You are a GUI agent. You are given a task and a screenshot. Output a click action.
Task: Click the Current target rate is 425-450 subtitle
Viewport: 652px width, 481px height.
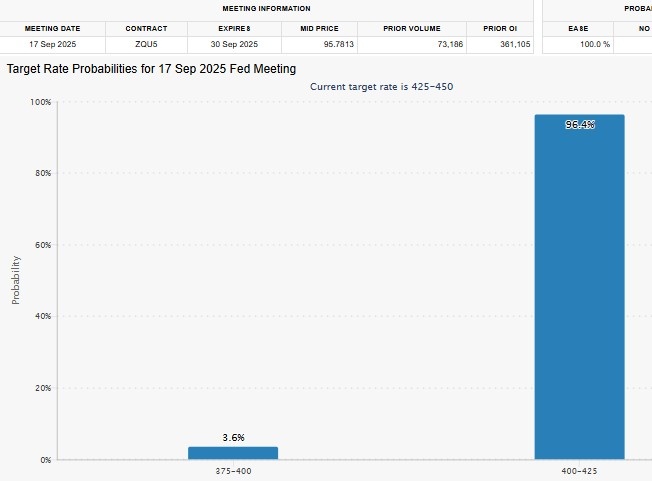[x=381, y=87]
